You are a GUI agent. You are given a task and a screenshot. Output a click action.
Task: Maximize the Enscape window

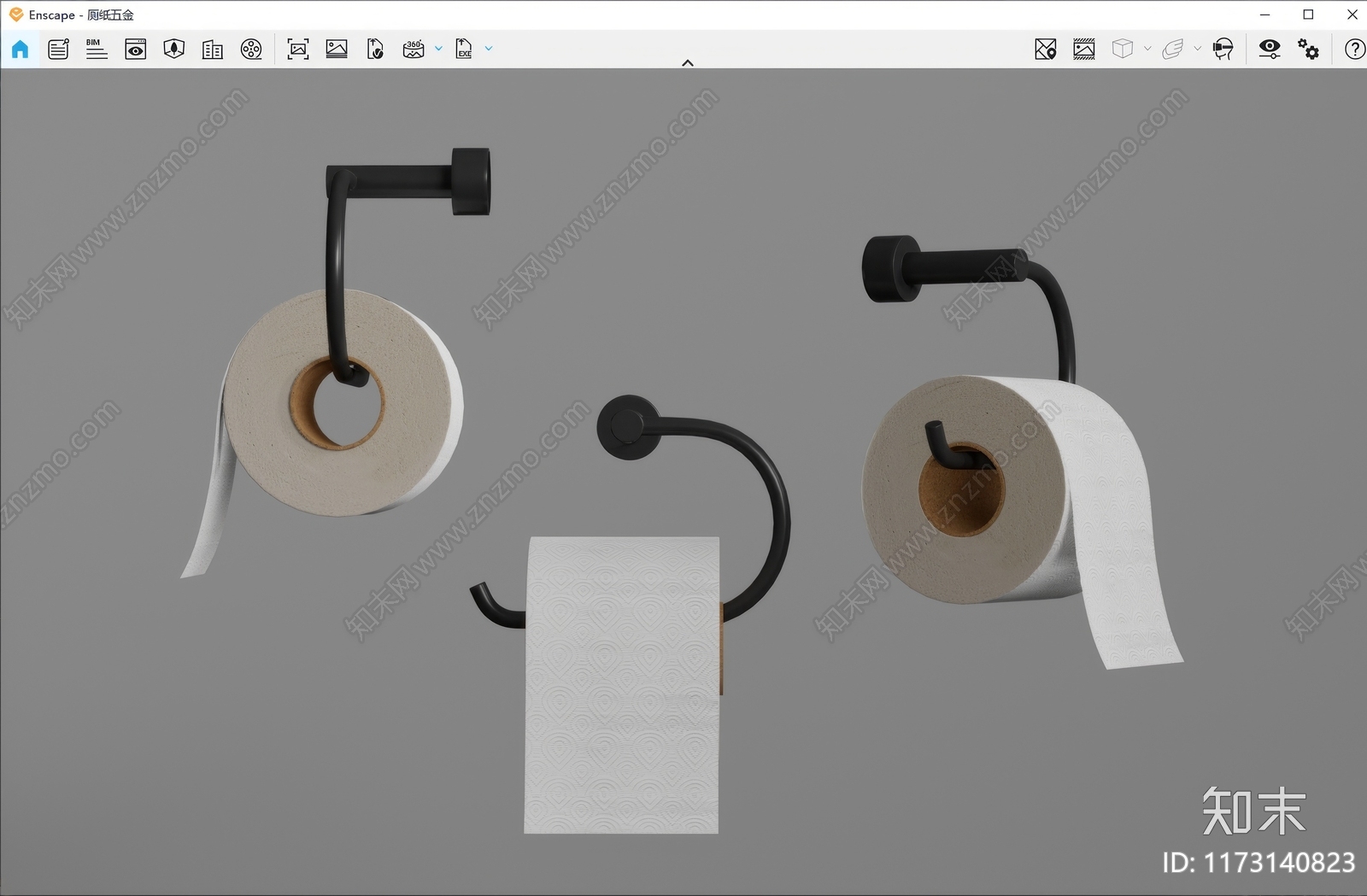pyautogui.click(x=1308, y=15)
